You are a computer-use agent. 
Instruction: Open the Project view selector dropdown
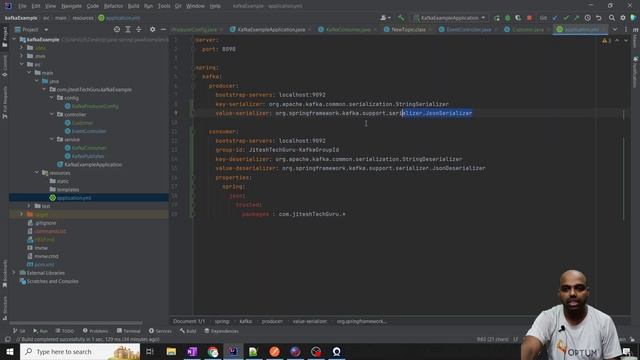click(31, 29)
